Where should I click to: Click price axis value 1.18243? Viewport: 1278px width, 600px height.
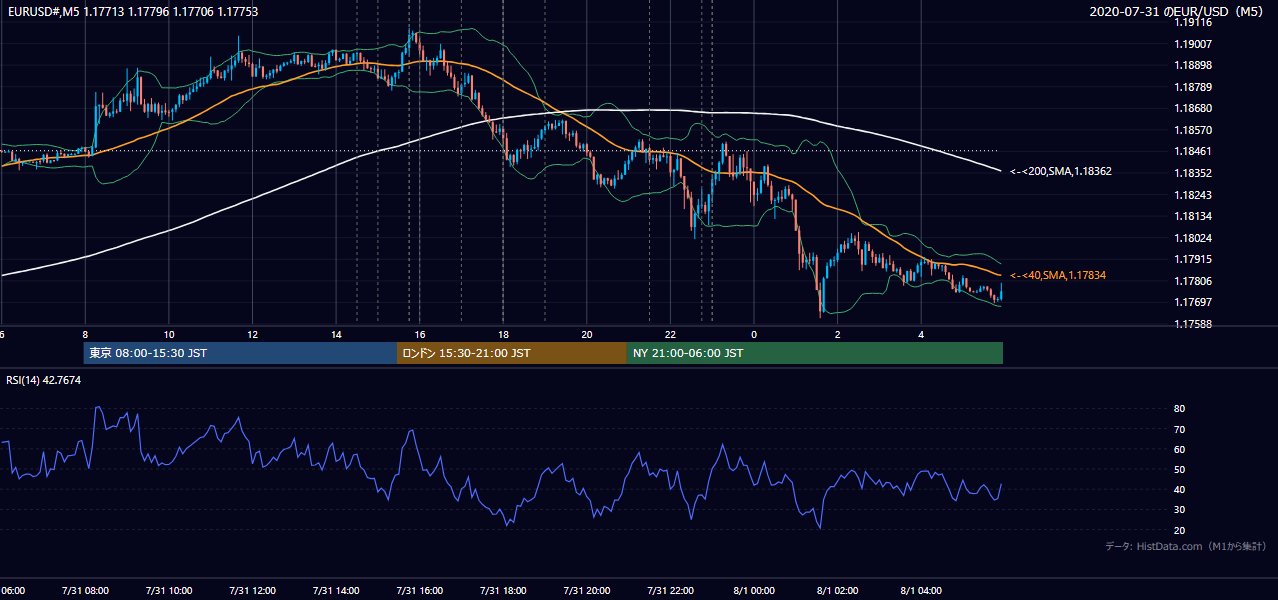[1192, 195]
